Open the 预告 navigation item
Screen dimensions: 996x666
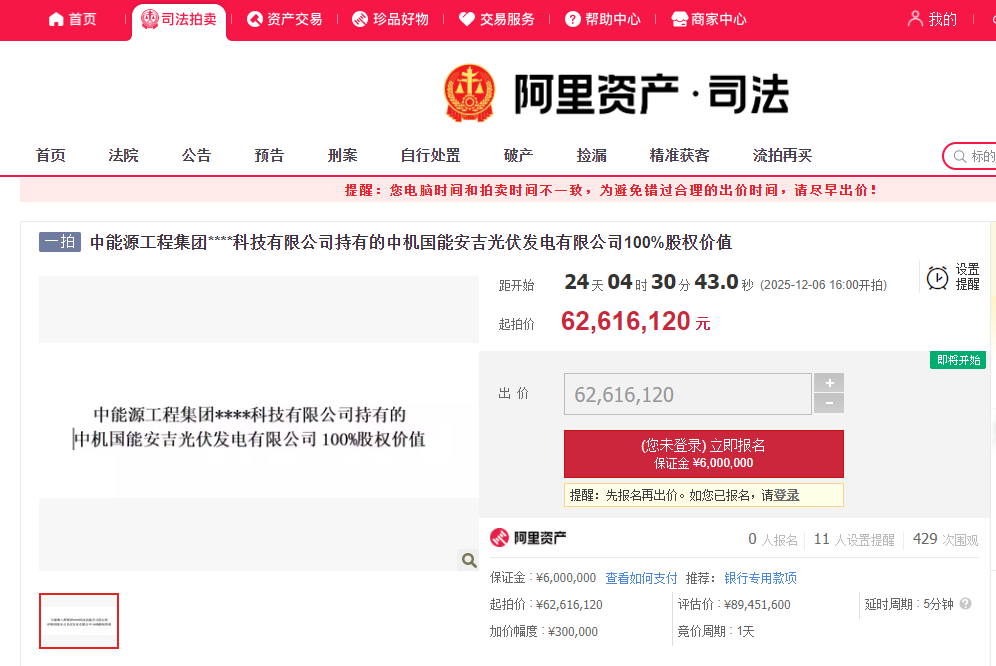pyautogui.click(x=269, y=156)
